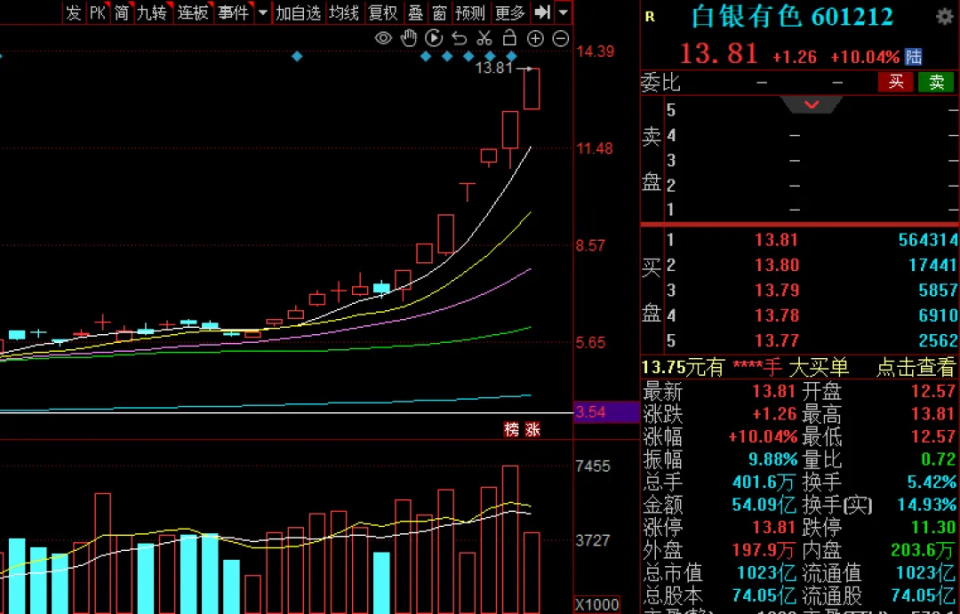Start chart replay with the play icon
Viewport: 960px width, 614px height.
(433, 39)
